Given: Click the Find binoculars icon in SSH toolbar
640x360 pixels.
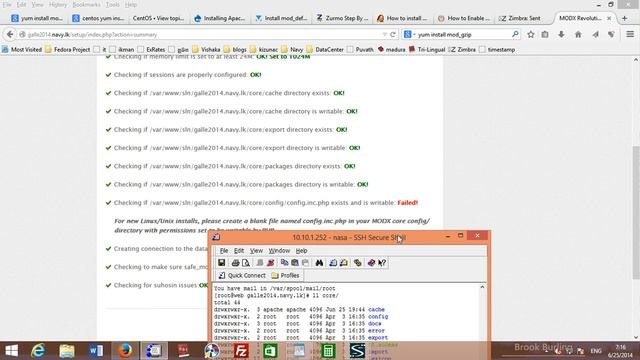Looking at the screenshot, I should (x=319, y=263).
